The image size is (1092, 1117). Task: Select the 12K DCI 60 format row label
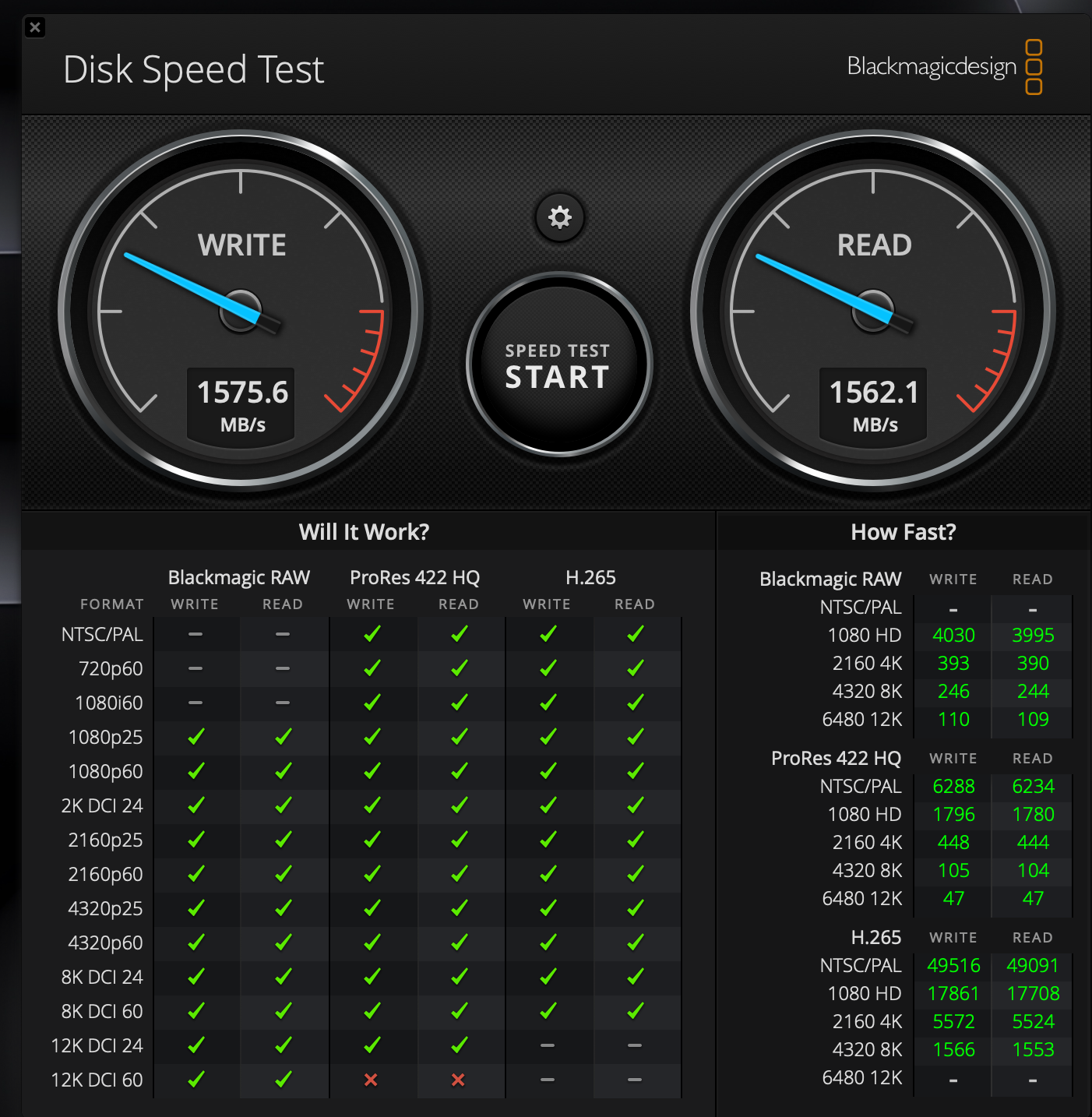point(97,1080)
